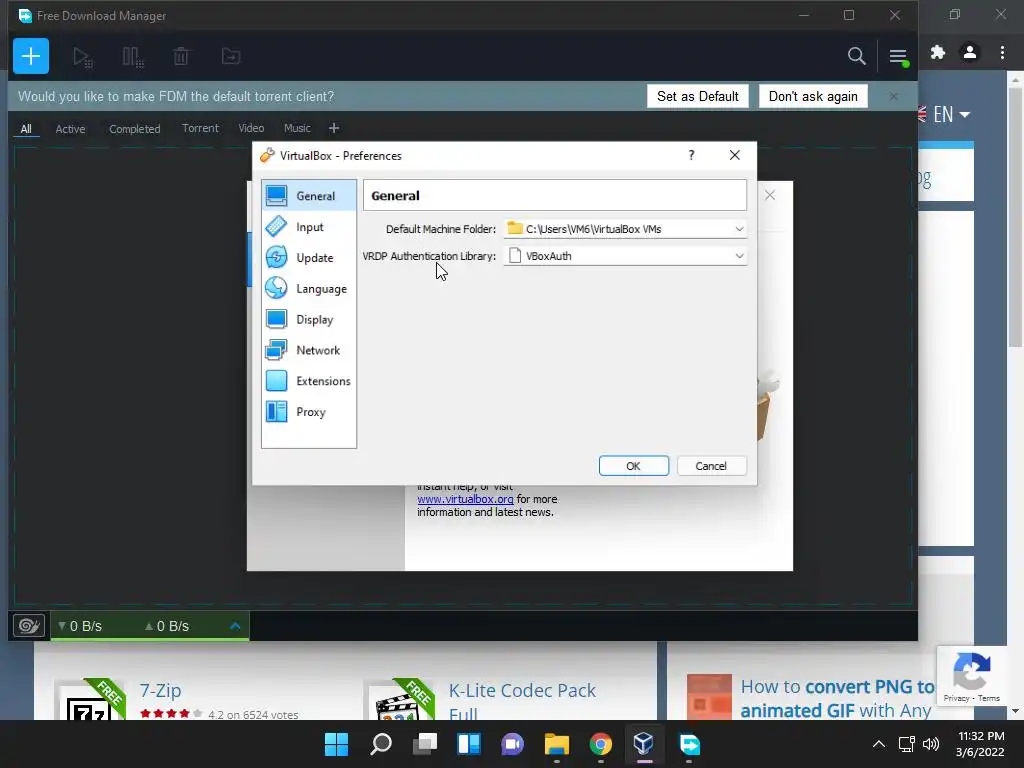Click Don't ask again button
This screenshot has height=768, width=1024.
click(813, 96)
